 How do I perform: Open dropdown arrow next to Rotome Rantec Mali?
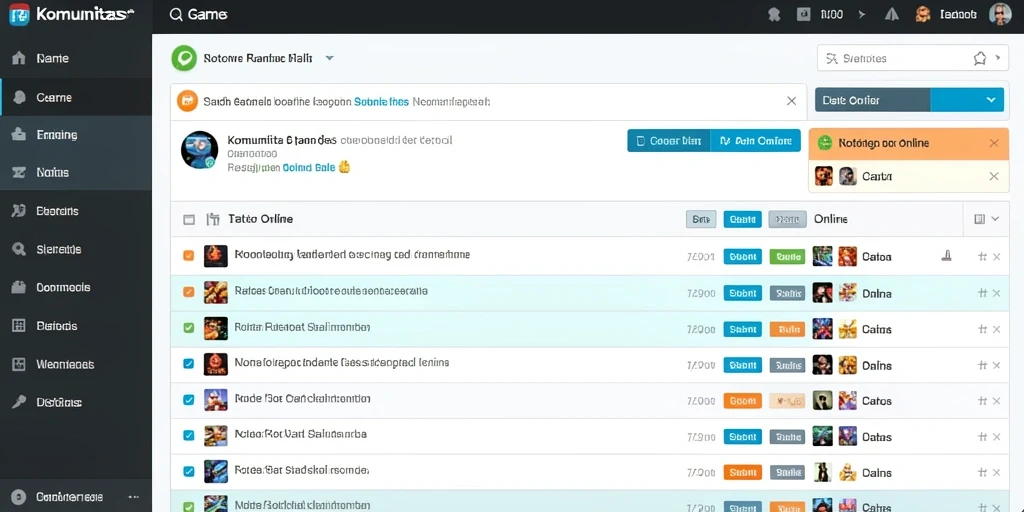(330, 58)
